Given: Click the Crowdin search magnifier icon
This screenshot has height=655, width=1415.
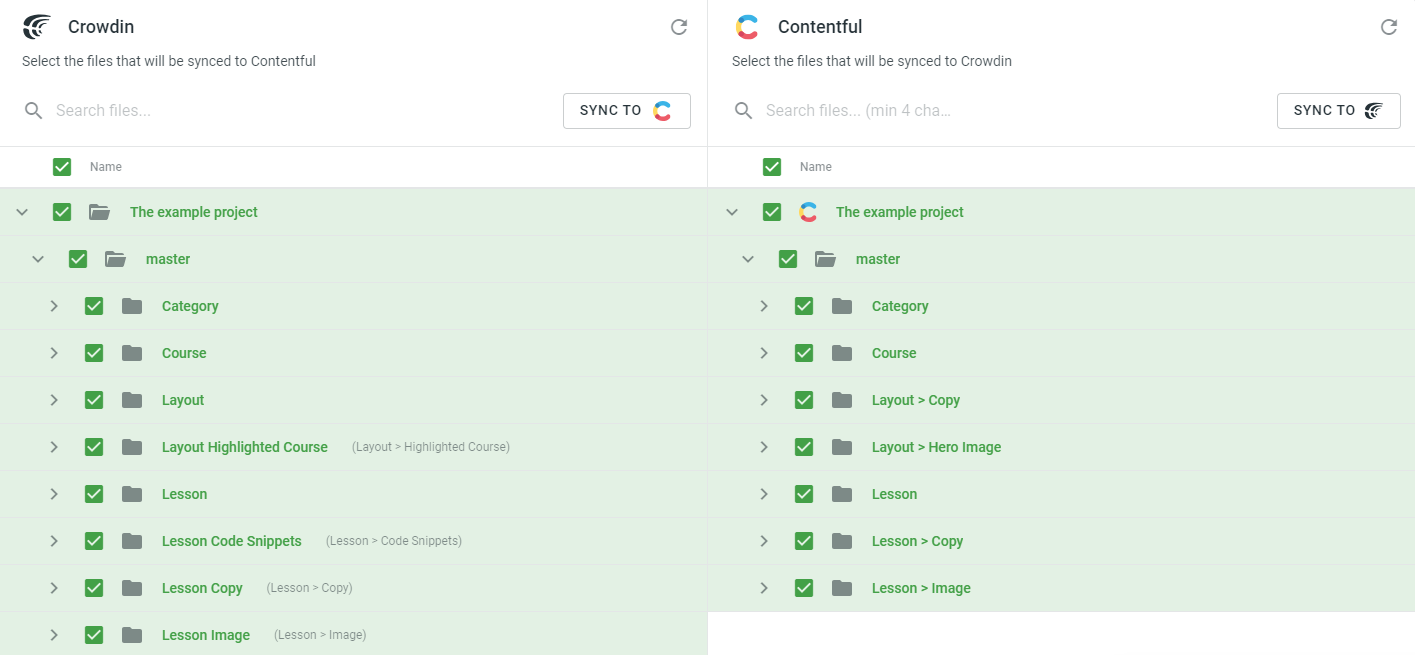Looking at the screenshot, I should [34, 110].
